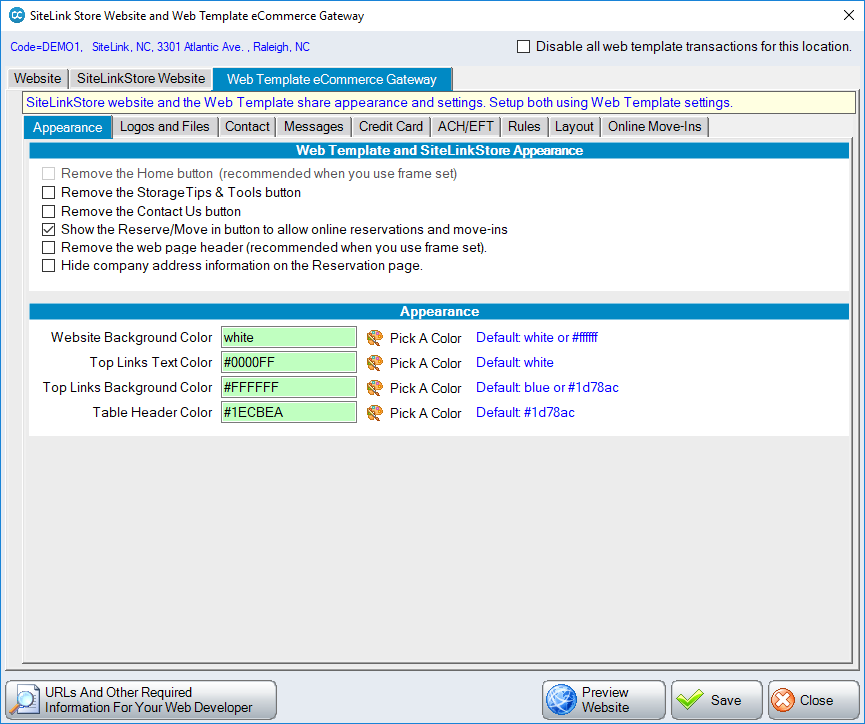The image size is (865, 724).
Task: Click 'Default: white or #ffffff' text
Action: 537,337
